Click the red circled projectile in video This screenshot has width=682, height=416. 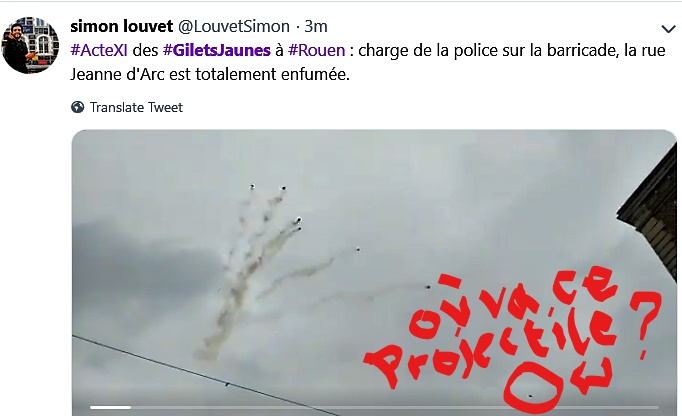(x=531, y=388)
